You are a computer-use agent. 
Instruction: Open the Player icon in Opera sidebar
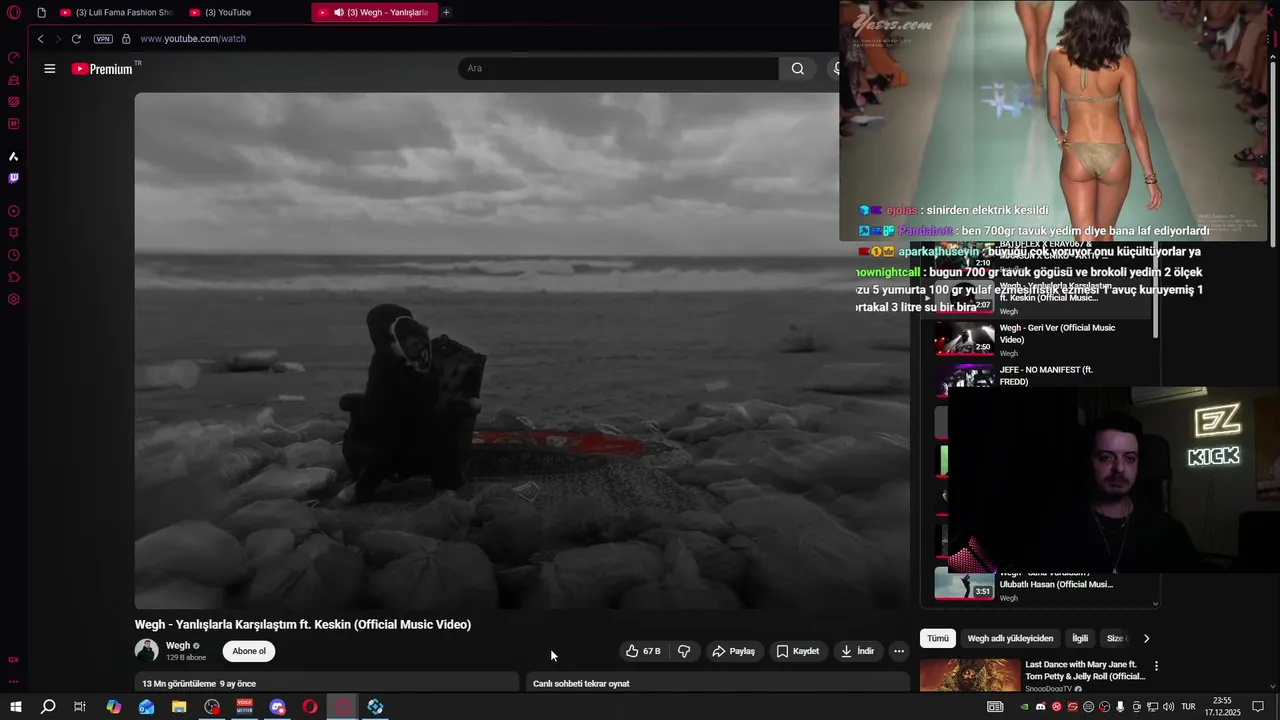pos(14,211)
